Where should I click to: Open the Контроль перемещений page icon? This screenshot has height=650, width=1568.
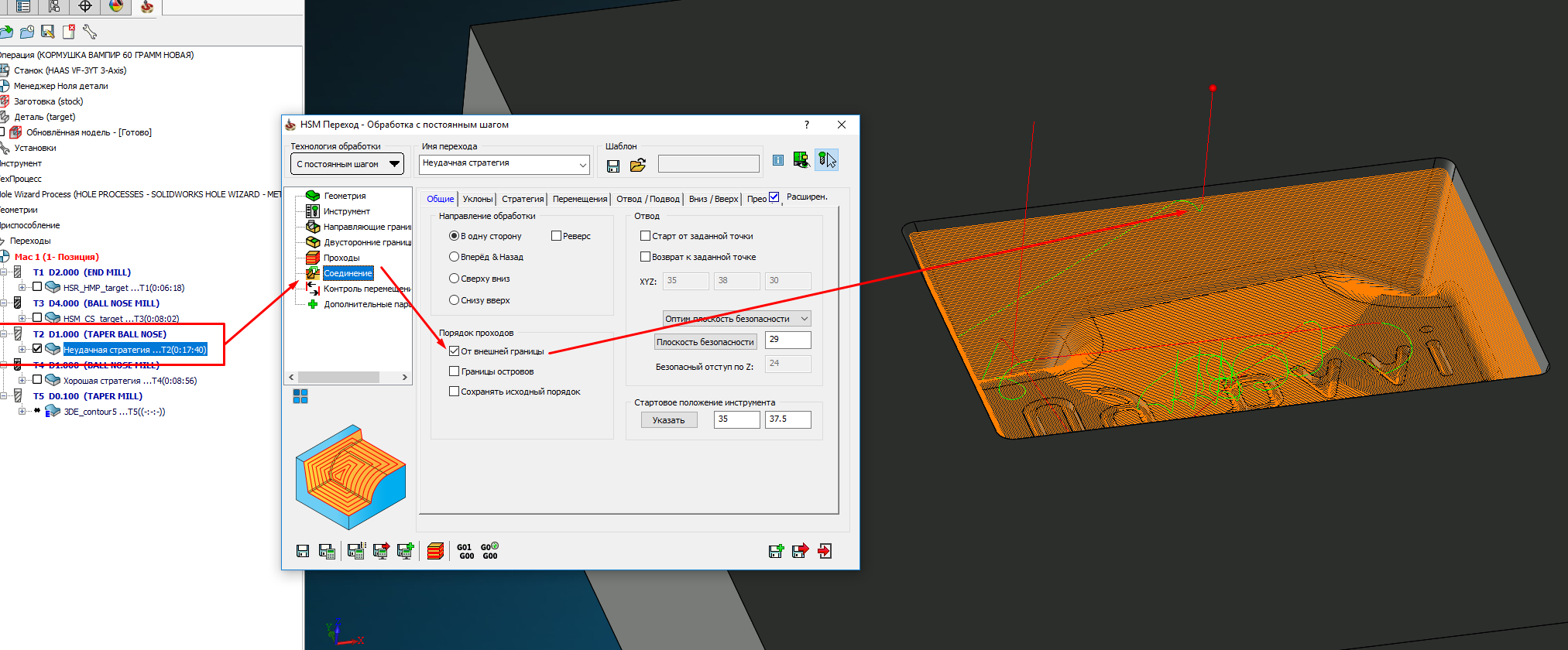coord(313,289)
